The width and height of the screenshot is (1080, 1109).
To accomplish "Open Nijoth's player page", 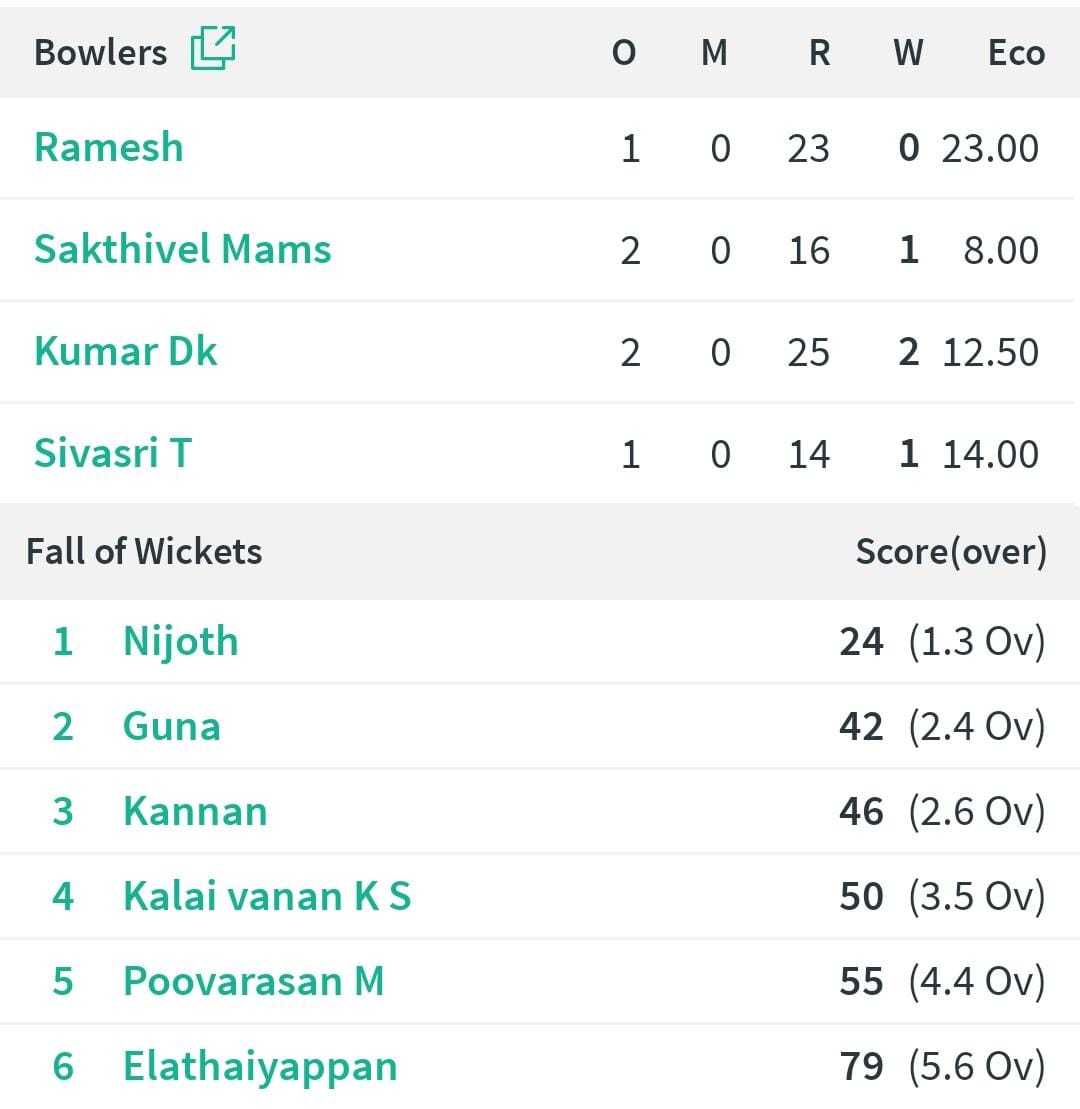I will pos(181,642).
